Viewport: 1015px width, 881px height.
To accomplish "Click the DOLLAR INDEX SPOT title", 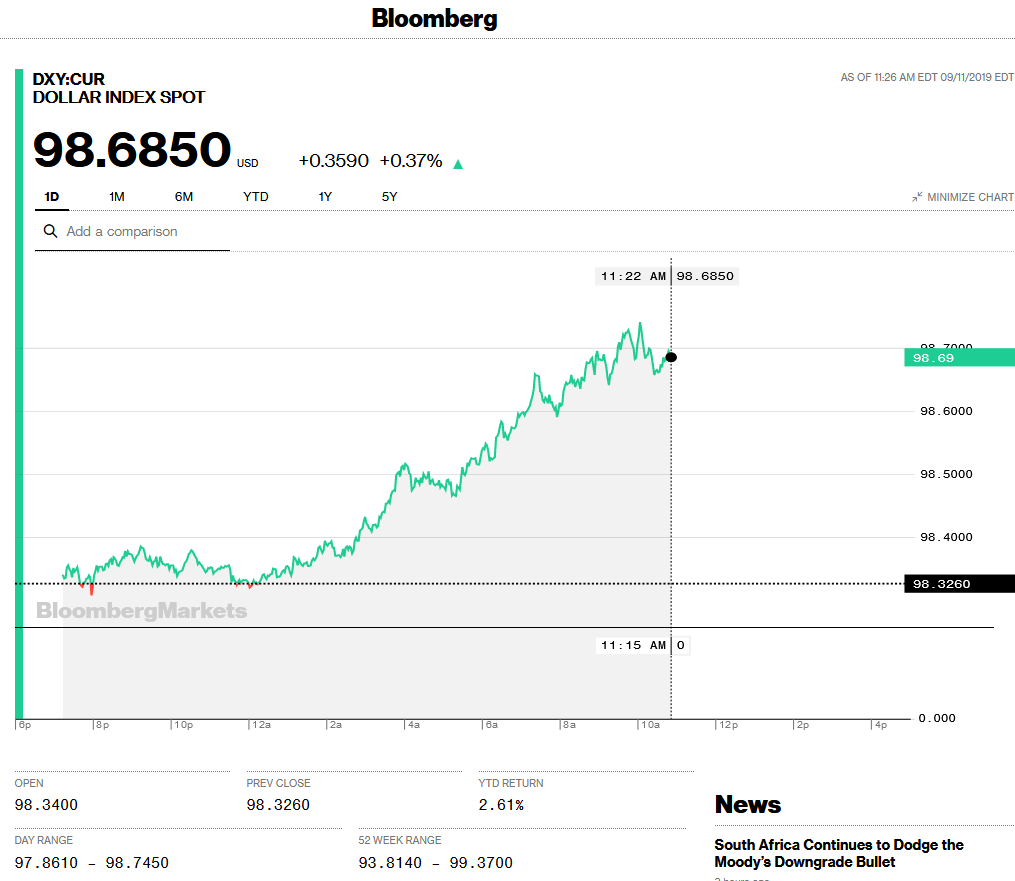I will (119, 97).
